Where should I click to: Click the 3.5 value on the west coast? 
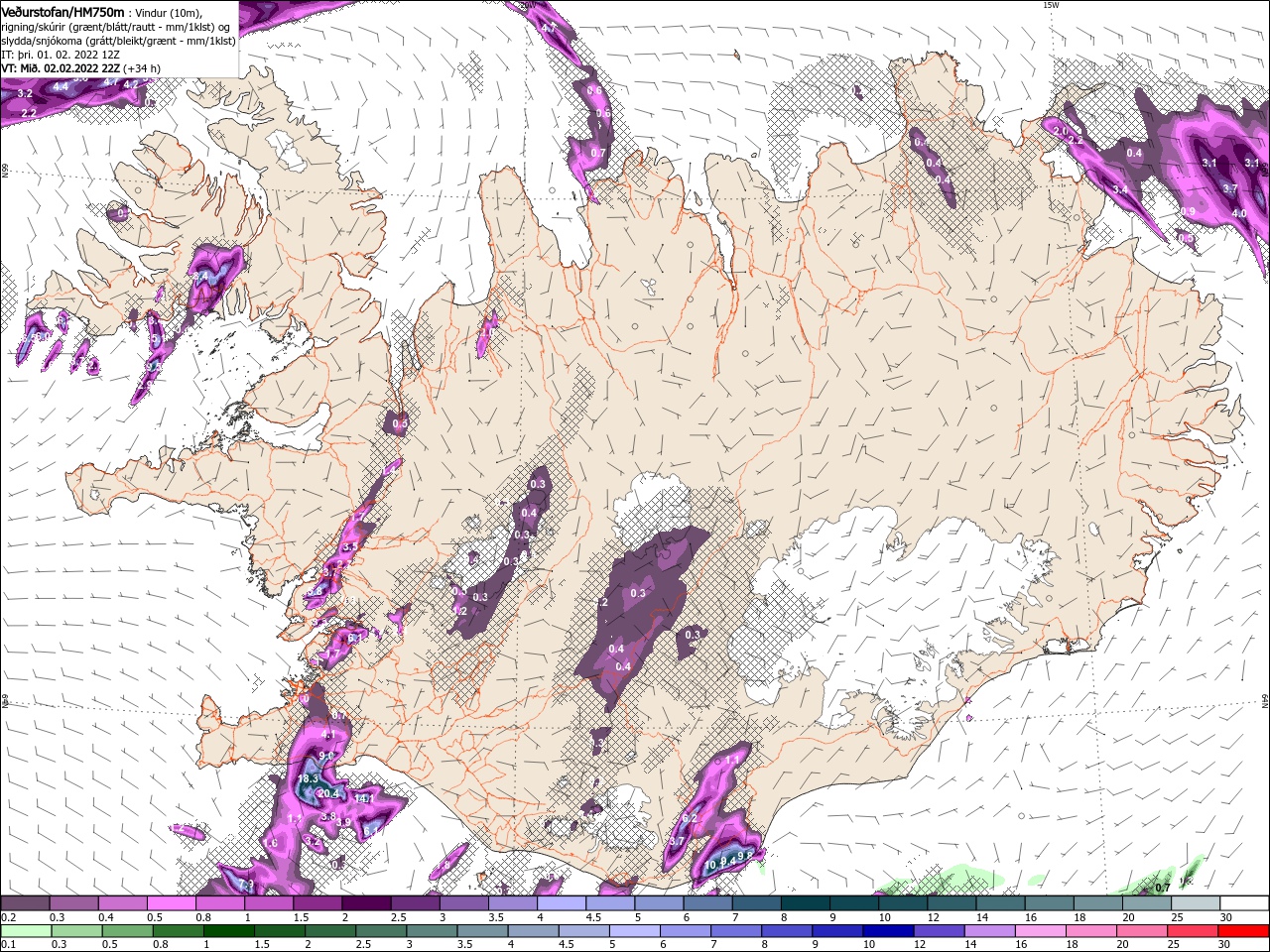(x=349, y=547)
